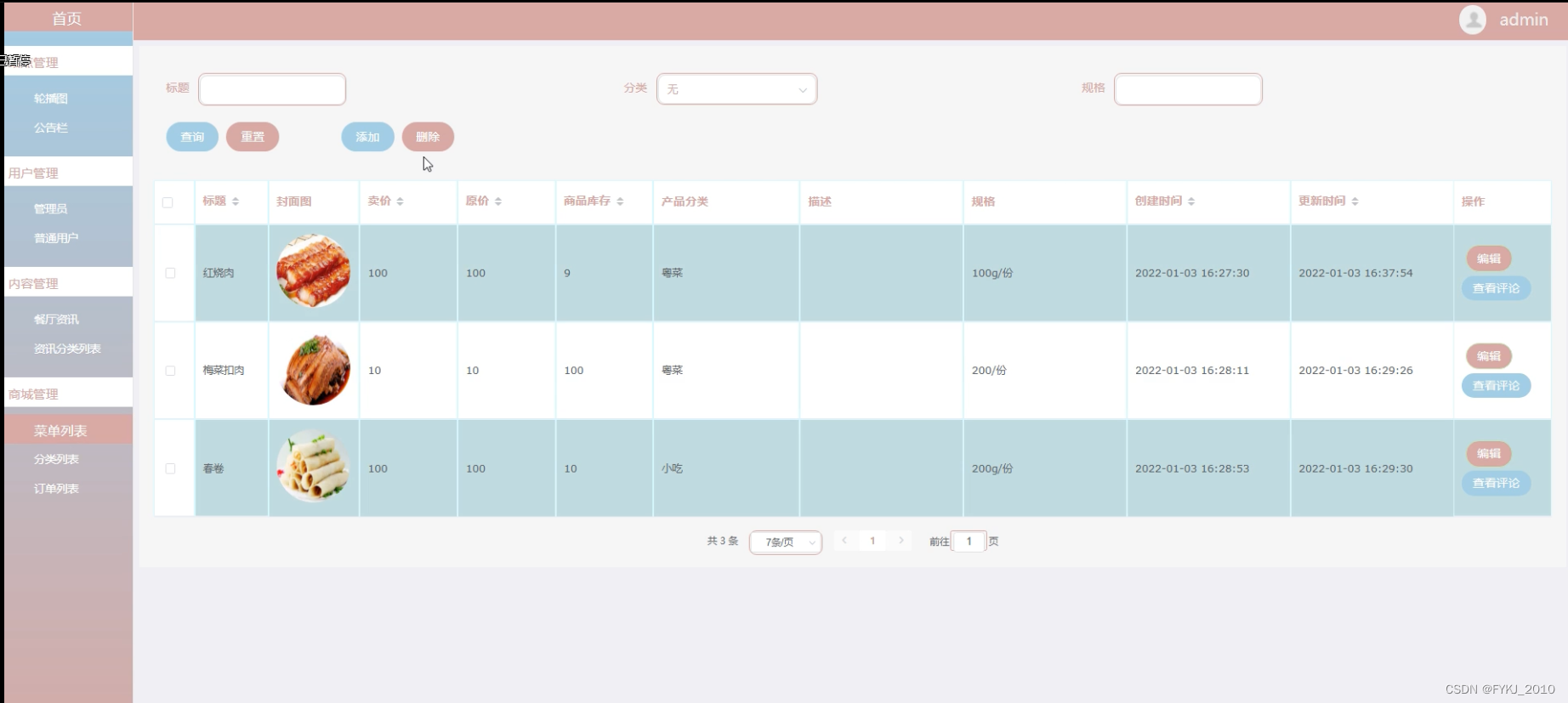Click the go-to page number input
This screenshot has height=703, width=1568.
[969, 541]
